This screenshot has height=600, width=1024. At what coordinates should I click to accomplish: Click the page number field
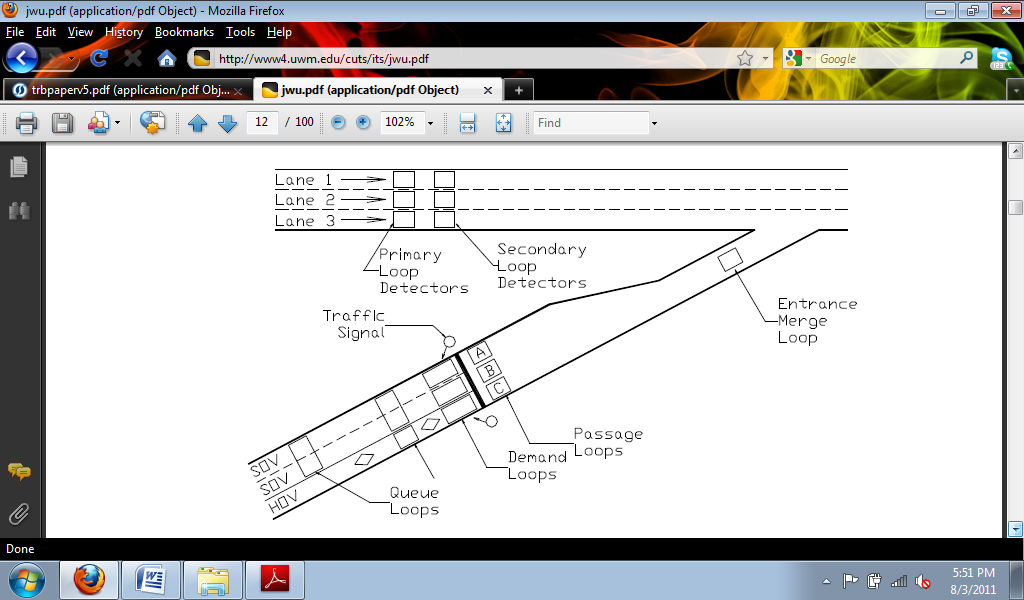pyautogui.click(x=262, y=122)
